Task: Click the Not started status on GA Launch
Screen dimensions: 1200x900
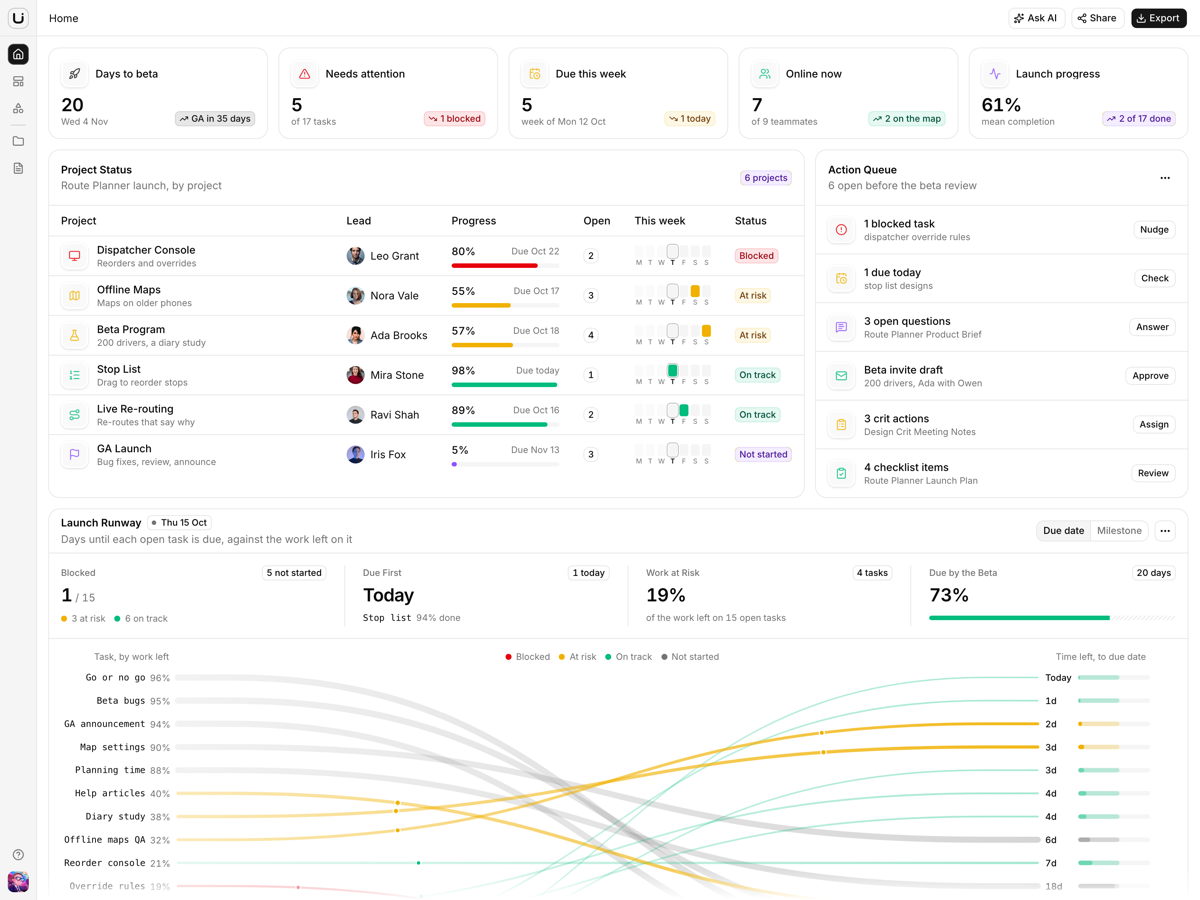Action: (763, 454)
